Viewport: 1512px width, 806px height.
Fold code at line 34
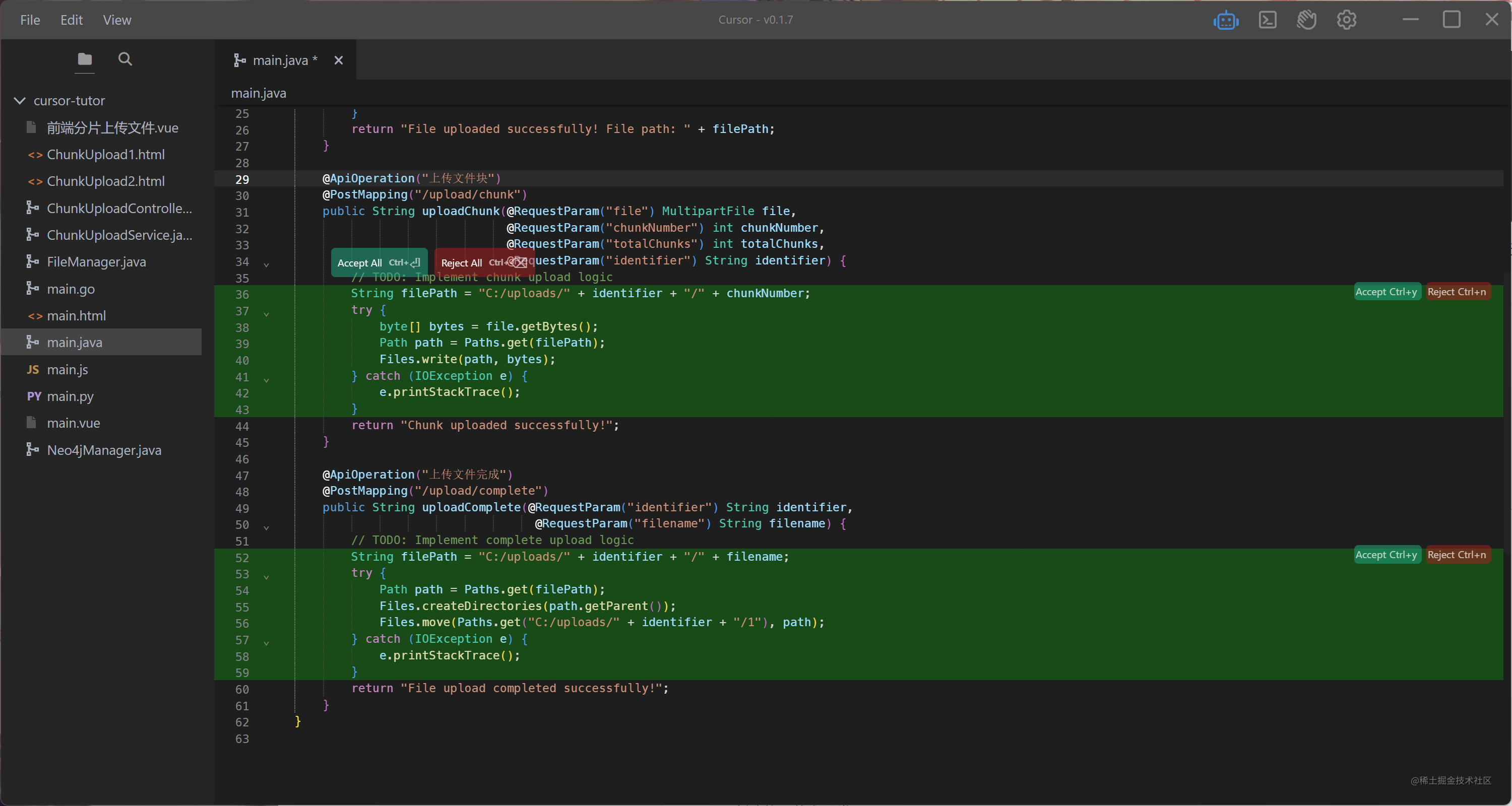coord(267,264)
